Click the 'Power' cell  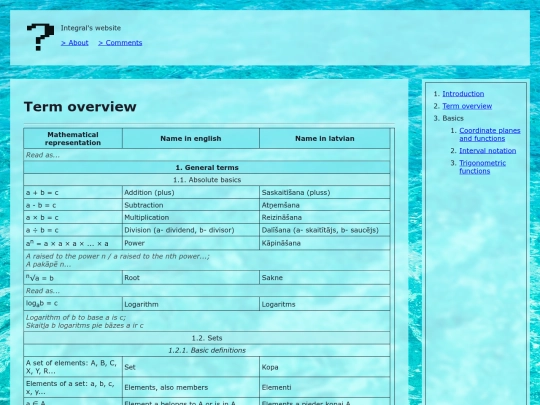click(x=191, y=243)
